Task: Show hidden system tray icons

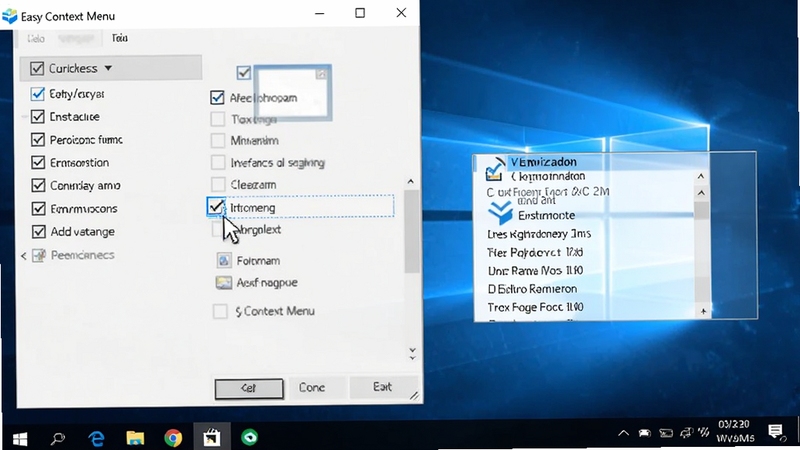Action: coord(623,433)
